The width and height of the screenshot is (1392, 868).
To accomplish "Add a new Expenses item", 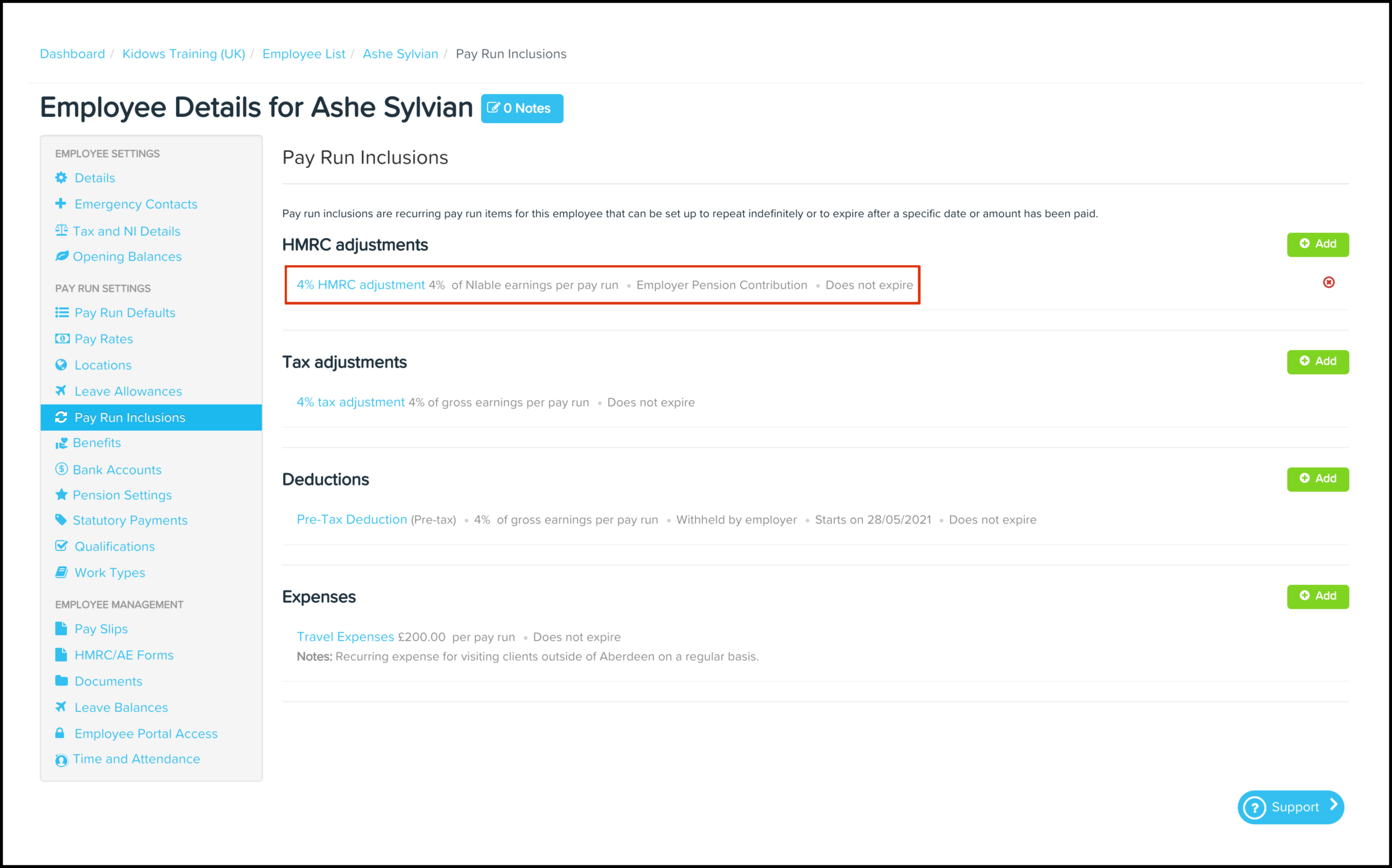I will pos(1317,596).
